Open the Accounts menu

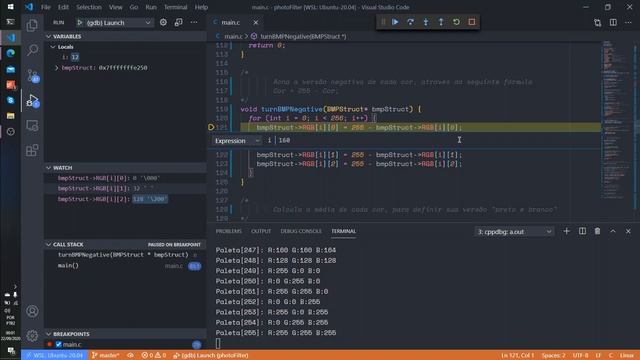32,311
